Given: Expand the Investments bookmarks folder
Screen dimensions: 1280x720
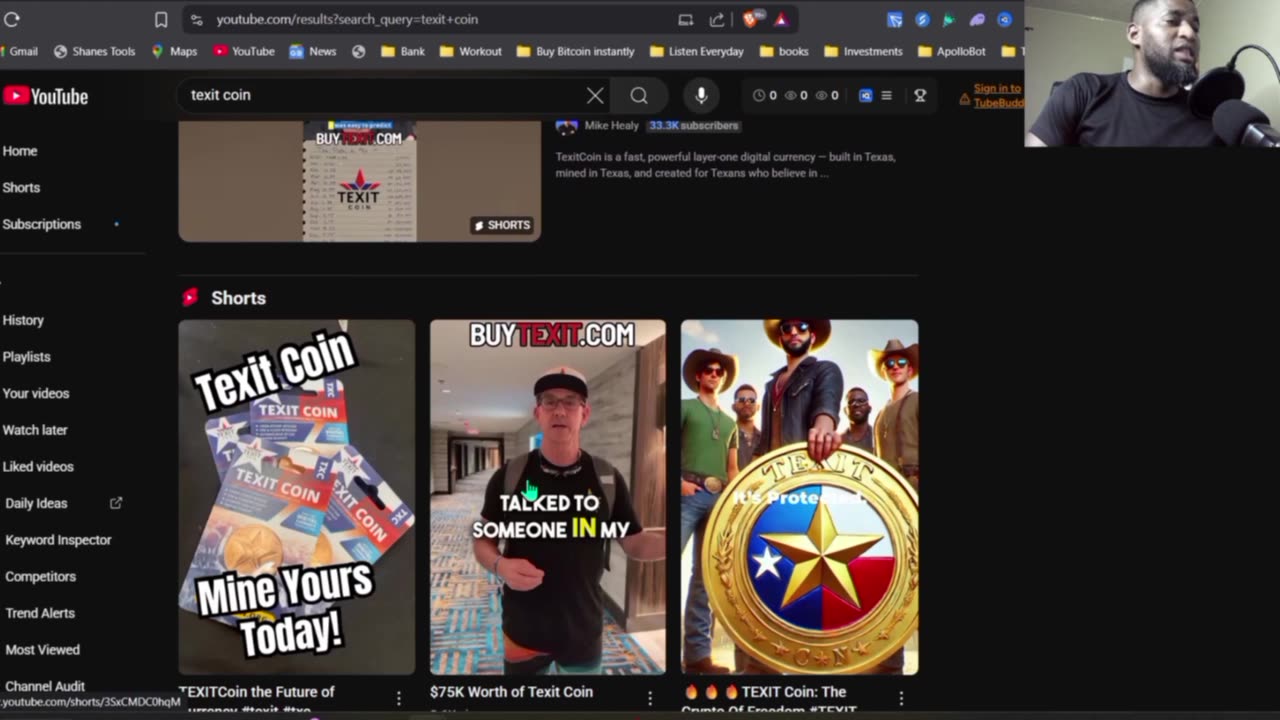Looking at the screenshot, I should pyautogui.click(x=863, y=51).
